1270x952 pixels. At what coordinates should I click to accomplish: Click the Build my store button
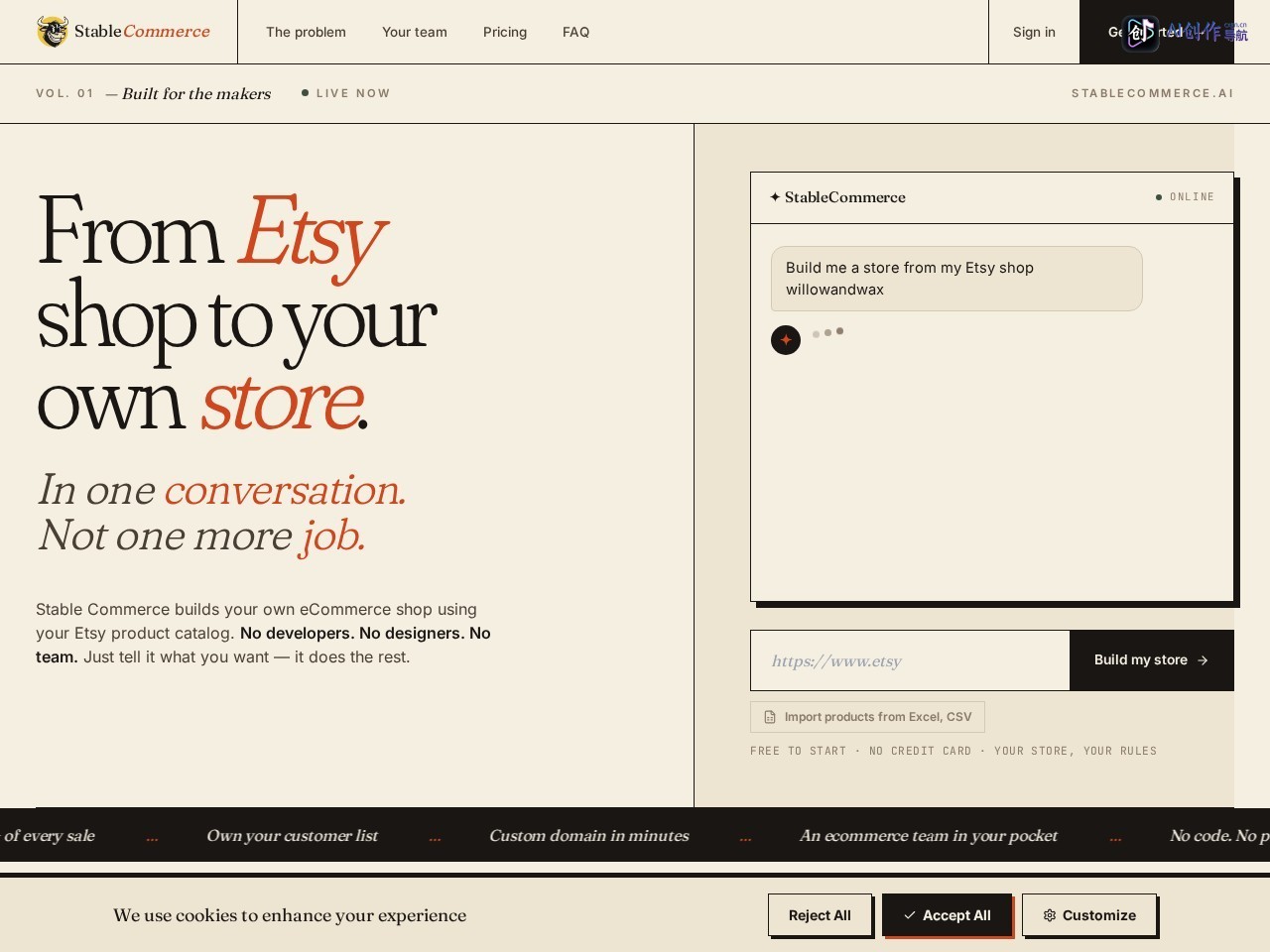(x=1151, y=660)
